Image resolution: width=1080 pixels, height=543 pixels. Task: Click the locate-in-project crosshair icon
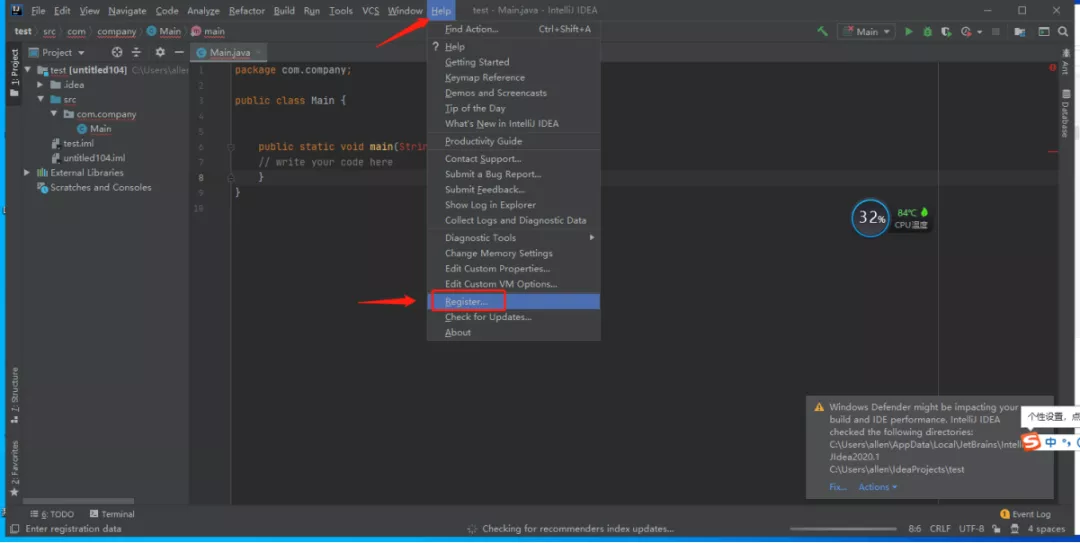tap(117, 52)
